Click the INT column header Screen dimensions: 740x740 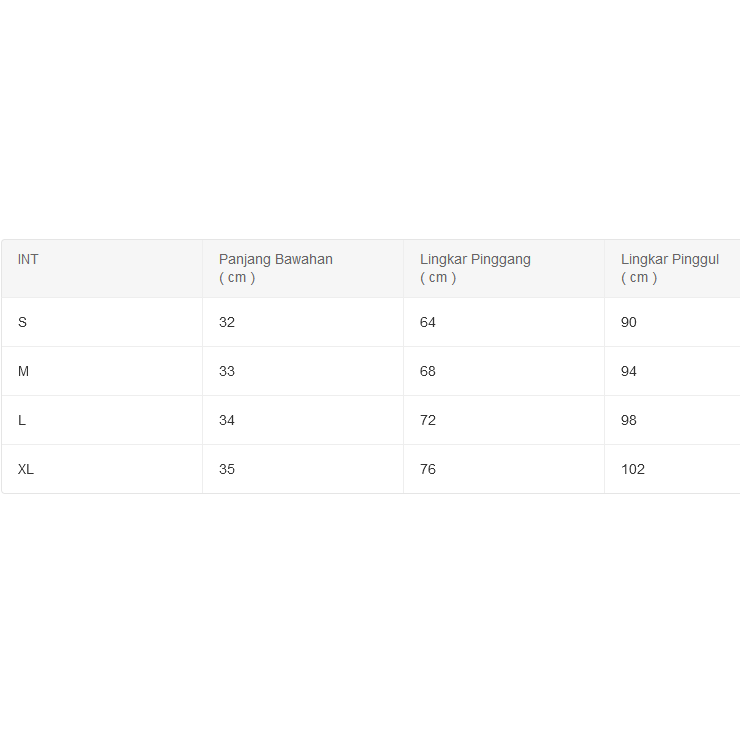point(28,259)
